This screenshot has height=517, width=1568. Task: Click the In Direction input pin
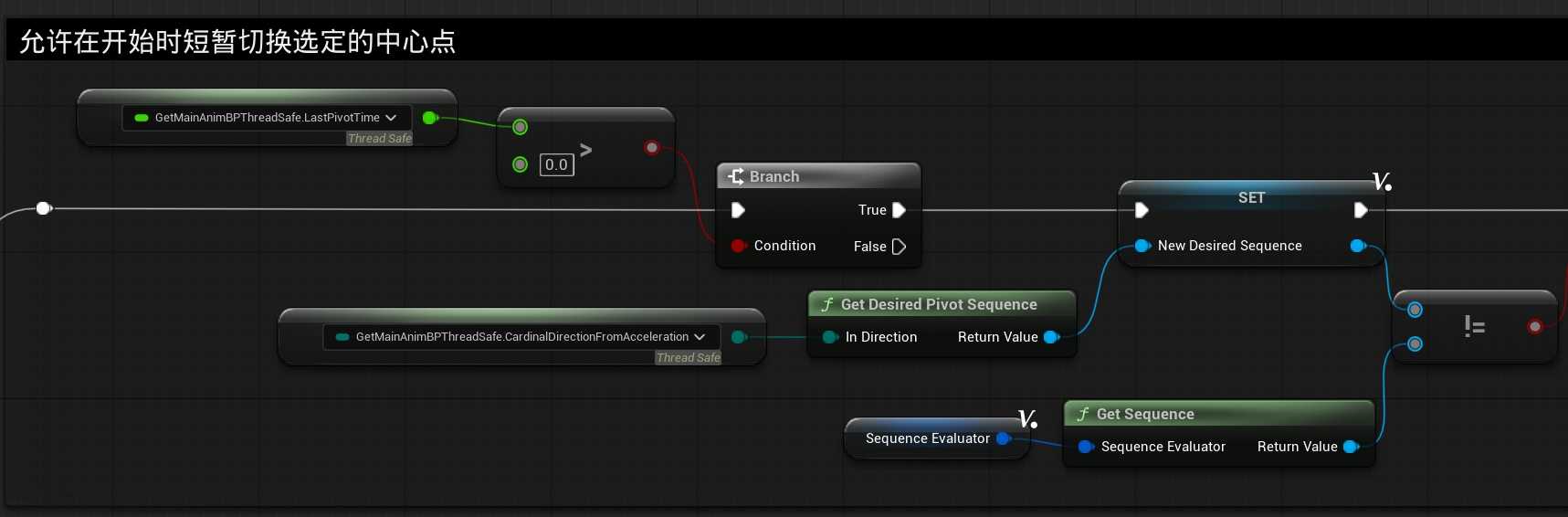click(x=829, y=337)
